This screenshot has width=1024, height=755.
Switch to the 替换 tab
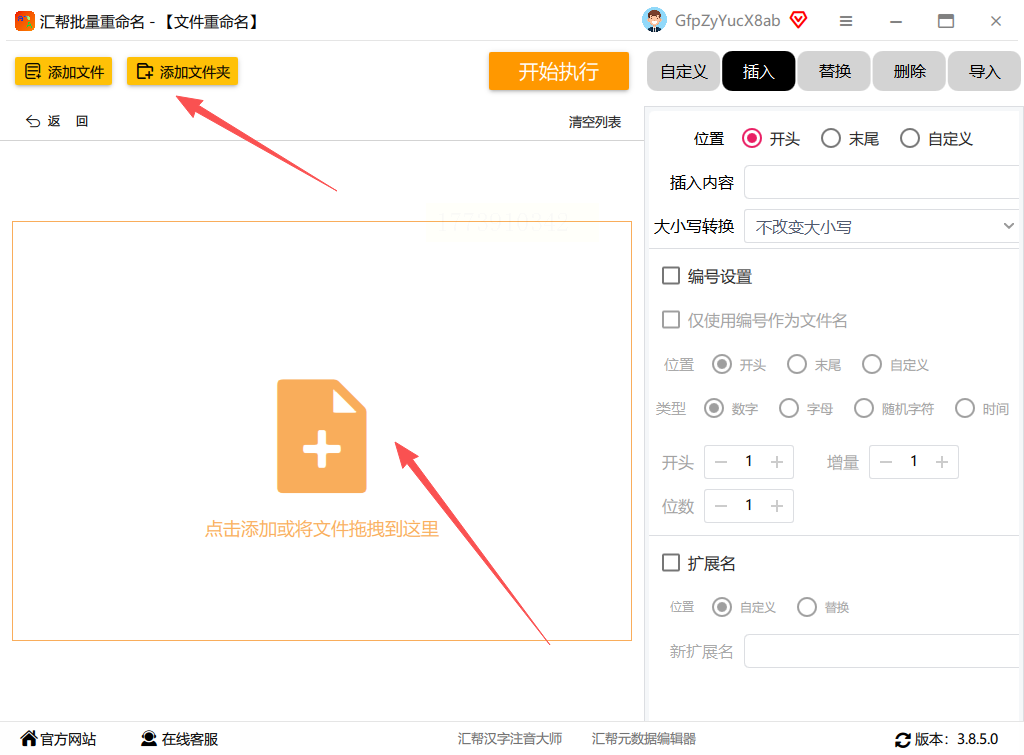pos(834,71)
